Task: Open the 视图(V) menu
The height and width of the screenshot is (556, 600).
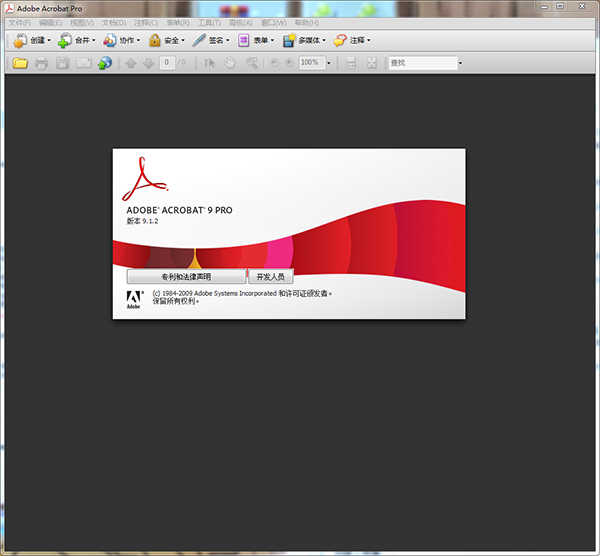Action: pyautogui.click(x=82, y=23)
